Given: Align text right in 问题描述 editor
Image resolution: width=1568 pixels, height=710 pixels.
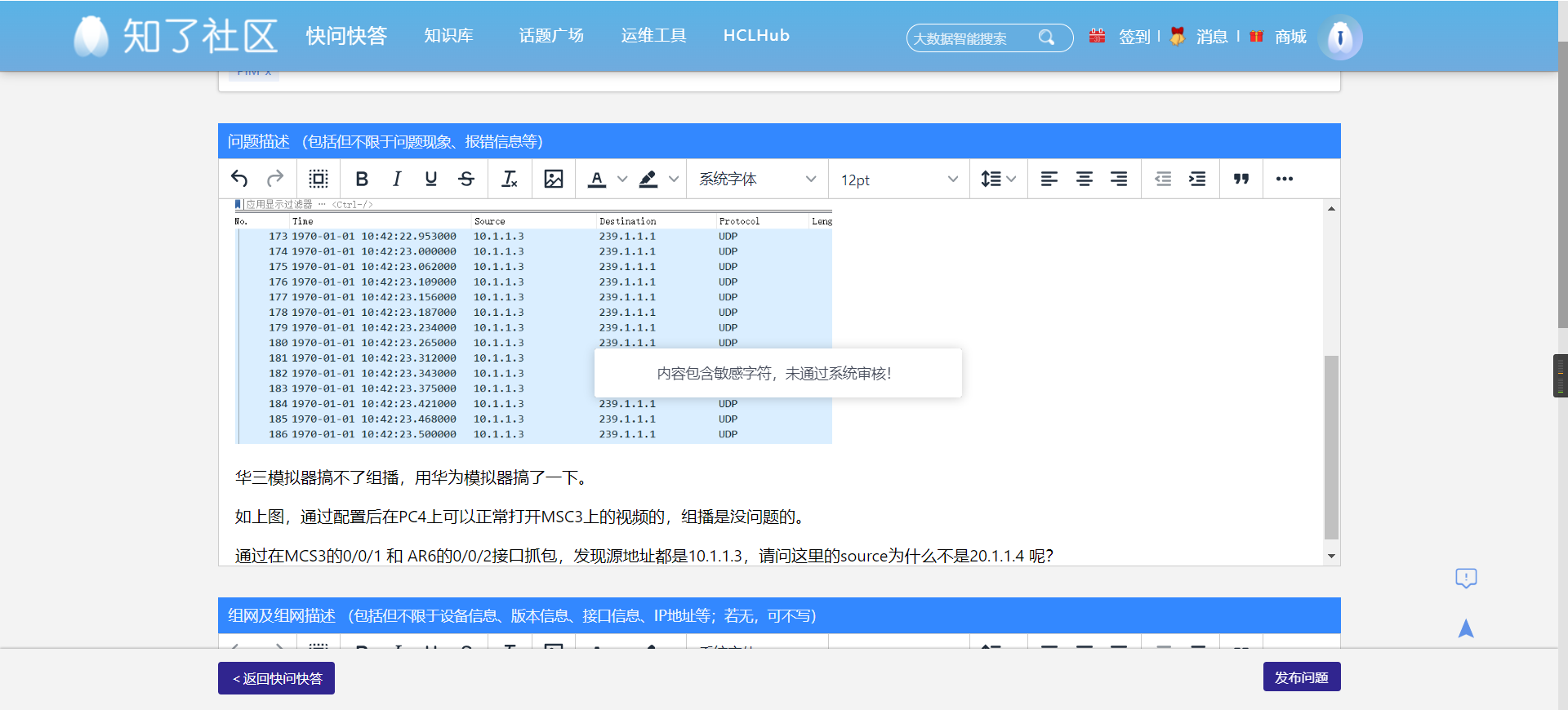Looking at the screenshot, I should coord(1119,179).
